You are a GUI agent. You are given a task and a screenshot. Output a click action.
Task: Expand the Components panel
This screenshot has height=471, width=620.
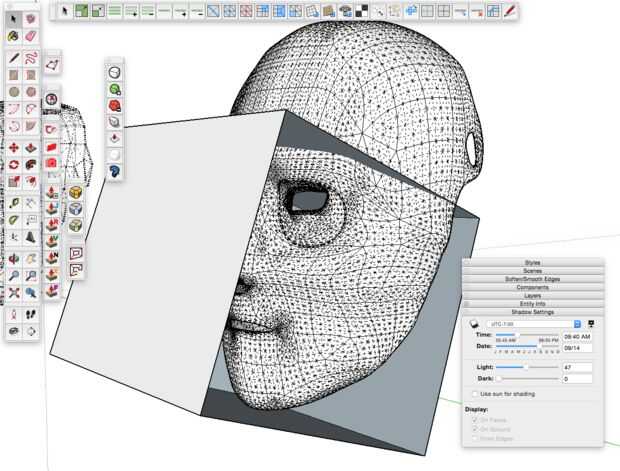pos(533,288)
